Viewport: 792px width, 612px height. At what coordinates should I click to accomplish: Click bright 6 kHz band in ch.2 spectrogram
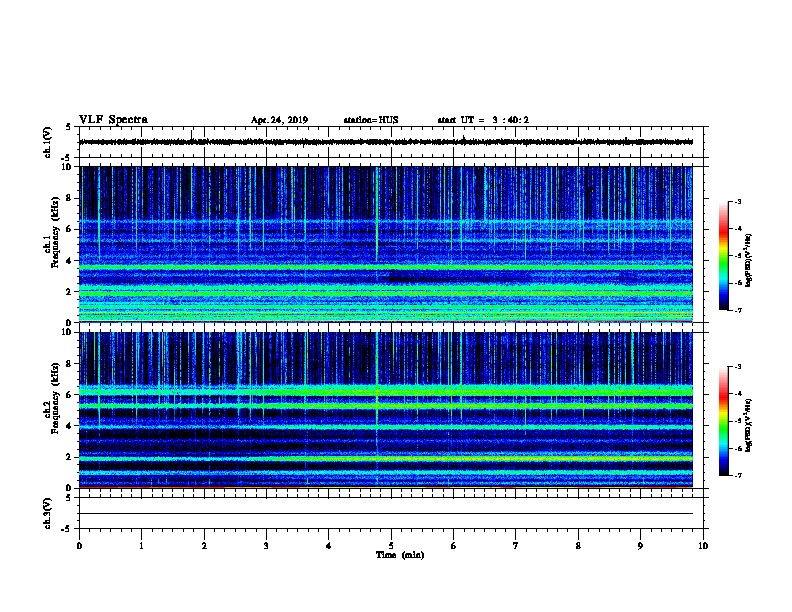(x=386, y=390)
